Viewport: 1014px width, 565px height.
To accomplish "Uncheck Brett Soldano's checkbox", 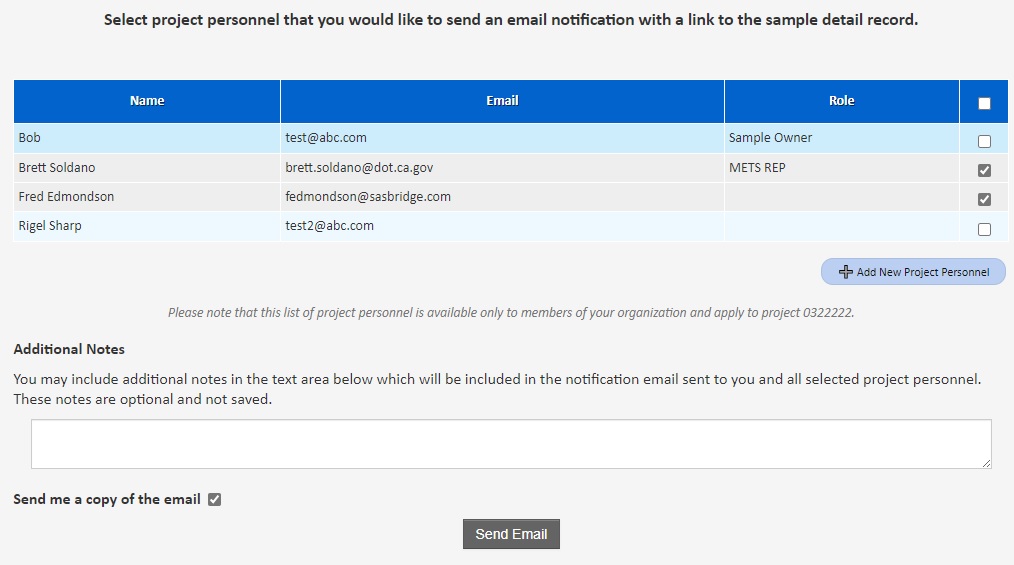I will point(984,170).
